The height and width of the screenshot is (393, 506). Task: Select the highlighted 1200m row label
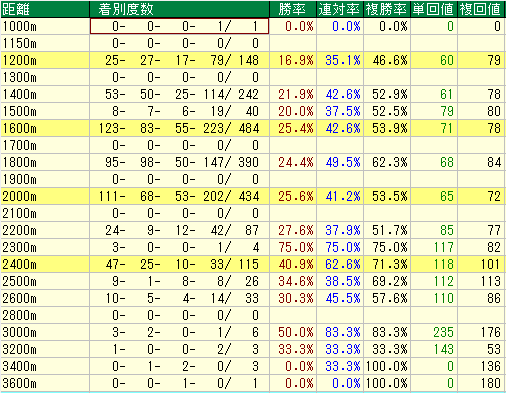19,60
